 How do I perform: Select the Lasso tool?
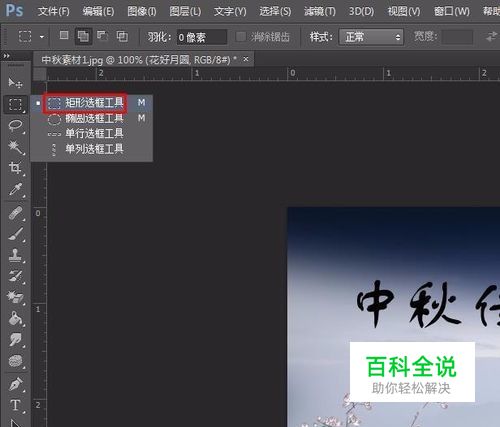point(15,126)
